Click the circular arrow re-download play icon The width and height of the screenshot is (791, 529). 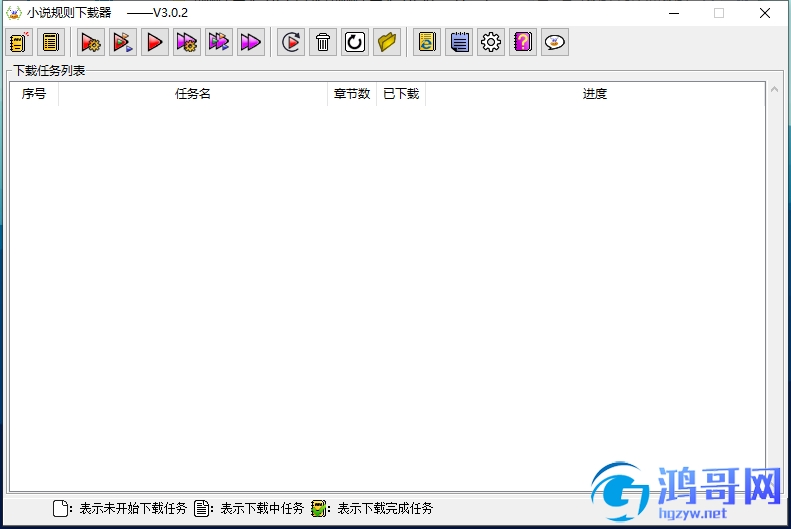[x=291, y=42]
